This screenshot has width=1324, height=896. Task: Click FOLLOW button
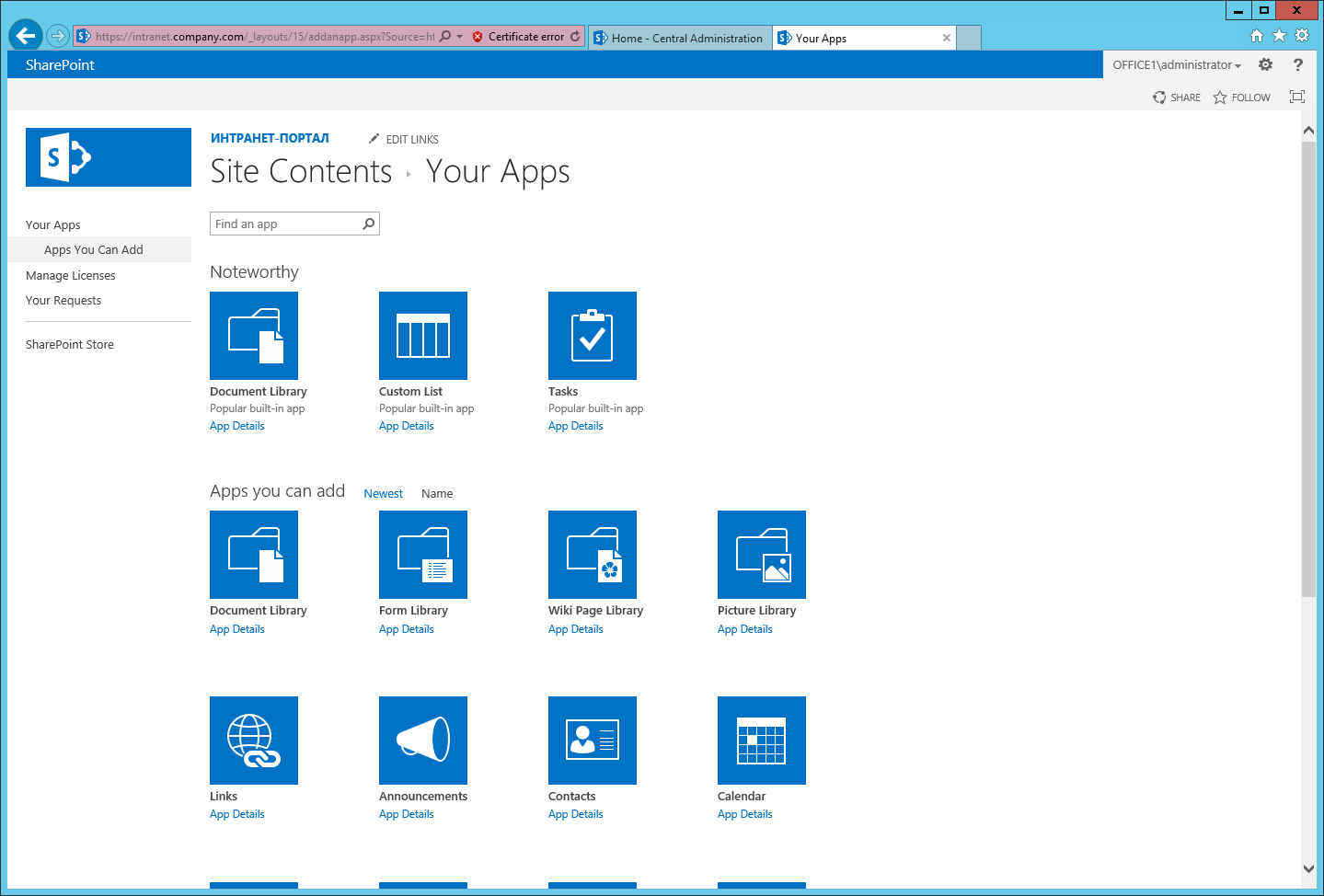click(x=1241, y=98)
